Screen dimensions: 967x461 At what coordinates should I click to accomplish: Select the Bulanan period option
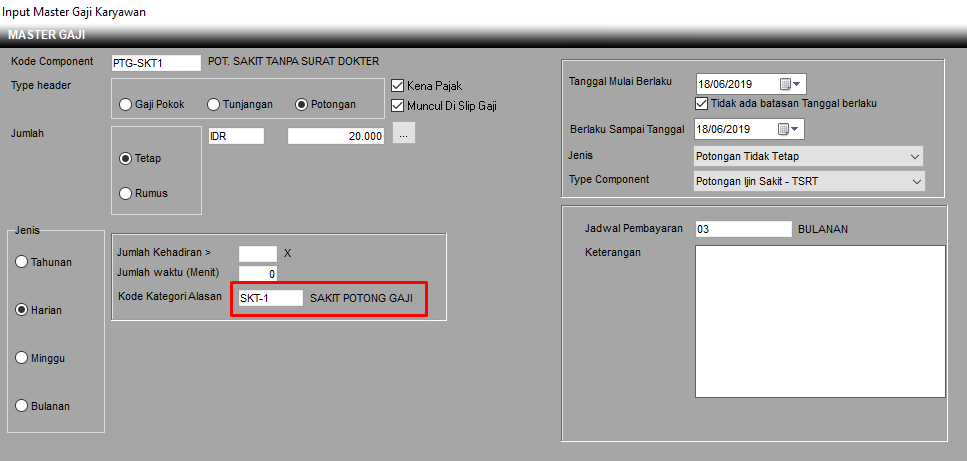[x=22, y=406]
